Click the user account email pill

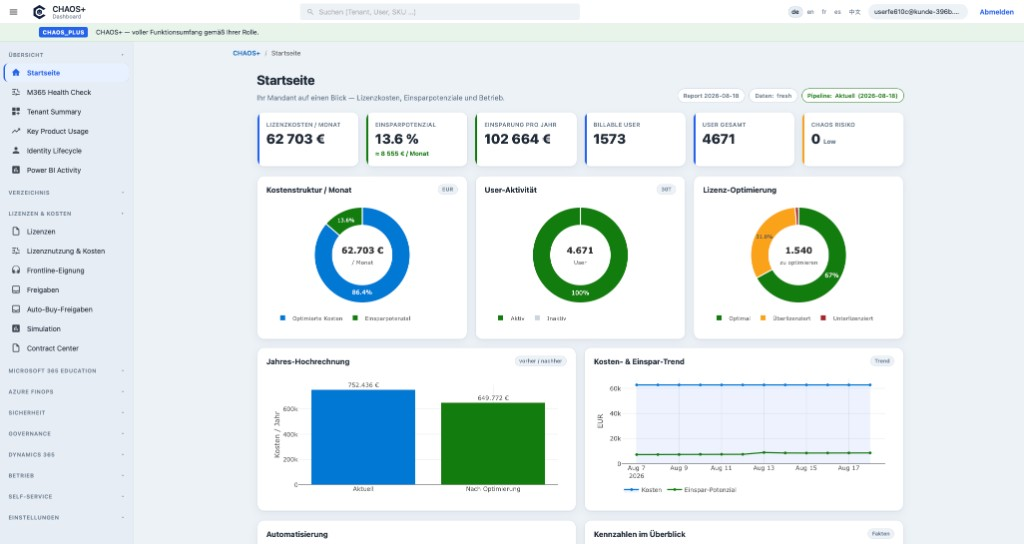(918, 12)
